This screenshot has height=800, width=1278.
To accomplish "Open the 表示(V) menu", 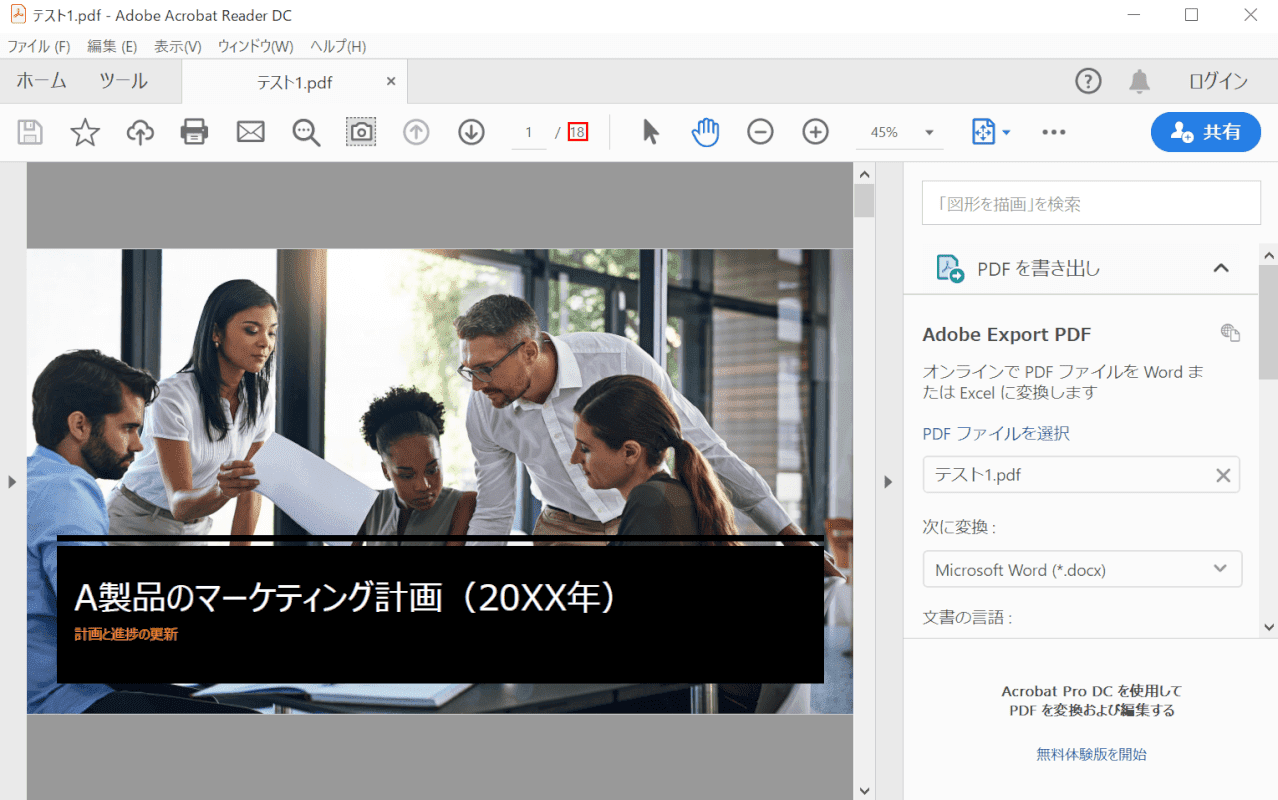I will click(178, 46).
